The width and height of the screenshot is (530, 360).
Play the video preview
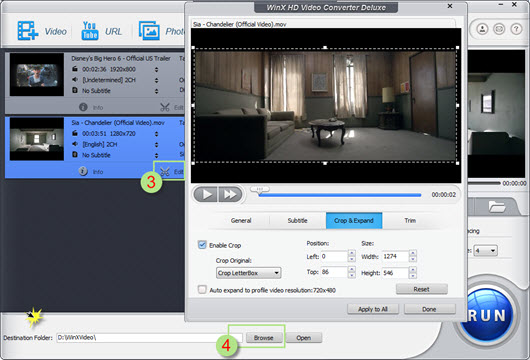click(205, 194)
